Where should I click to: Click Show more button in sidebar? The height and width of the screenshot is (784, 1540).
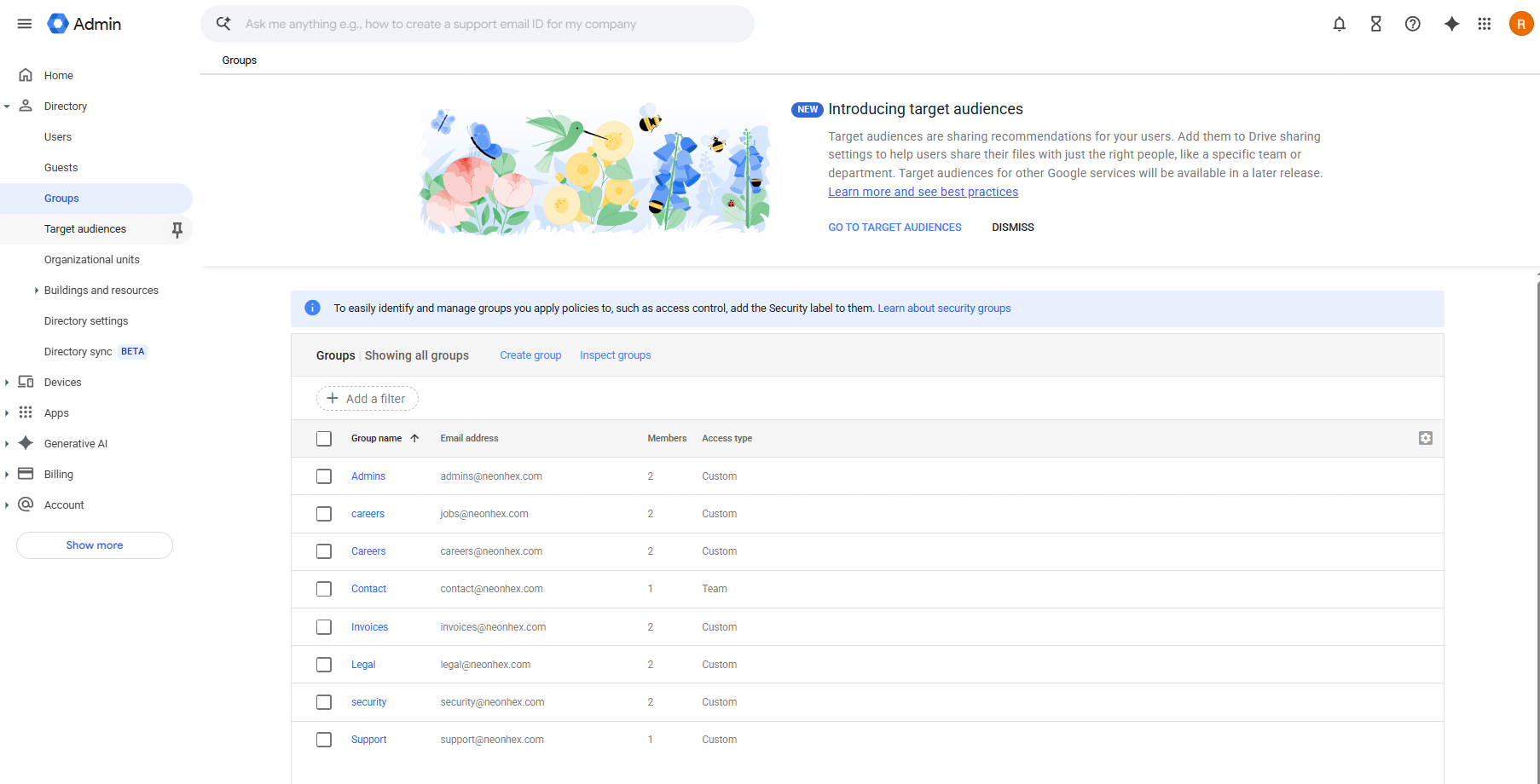click(95, 545)
